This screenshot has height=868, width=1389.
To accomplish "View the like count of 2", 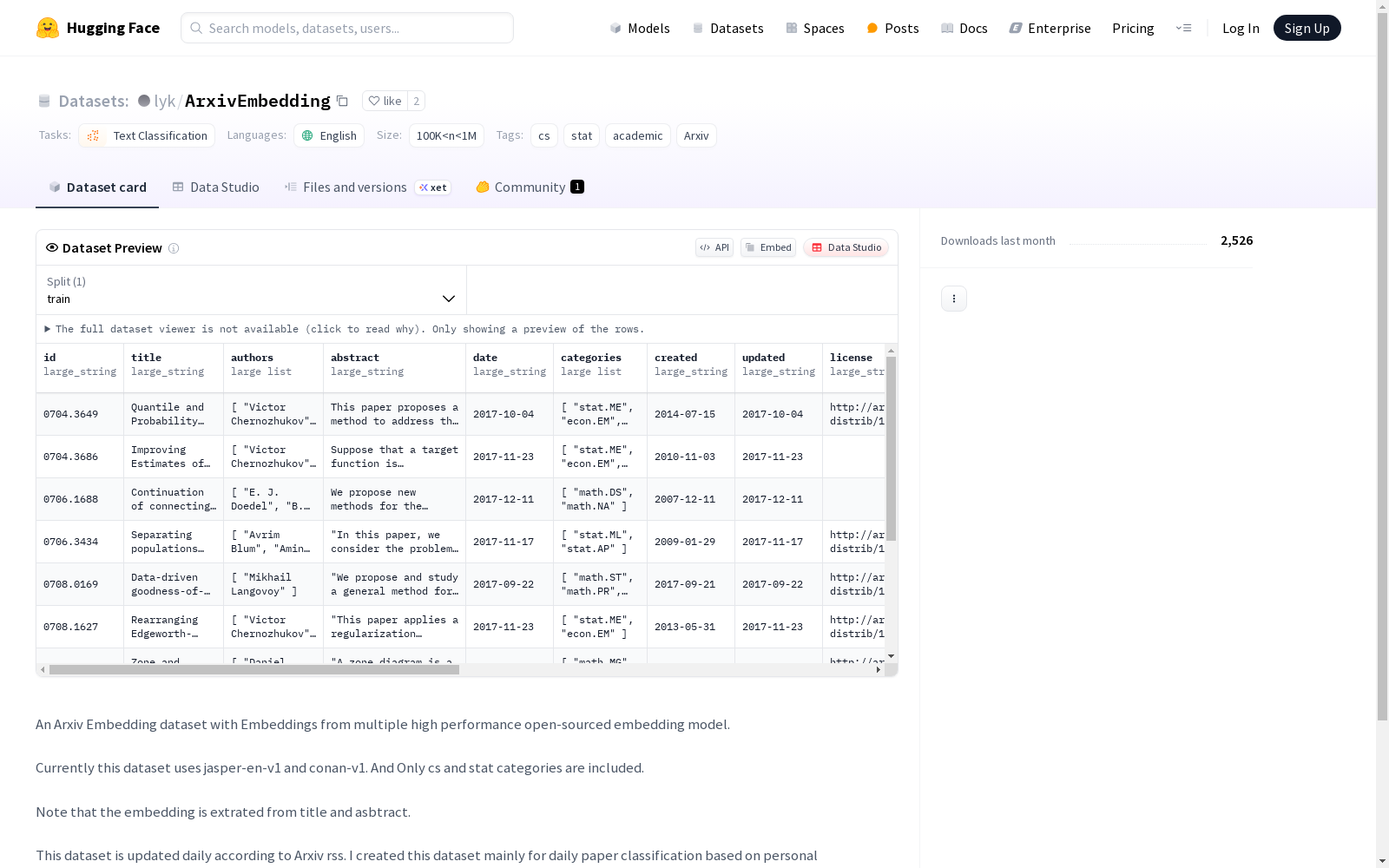I will [x=417, y=101].
